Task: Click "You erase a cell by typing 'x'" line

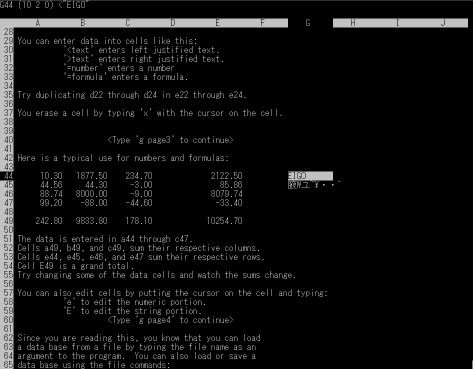Action: coord(150,113)
